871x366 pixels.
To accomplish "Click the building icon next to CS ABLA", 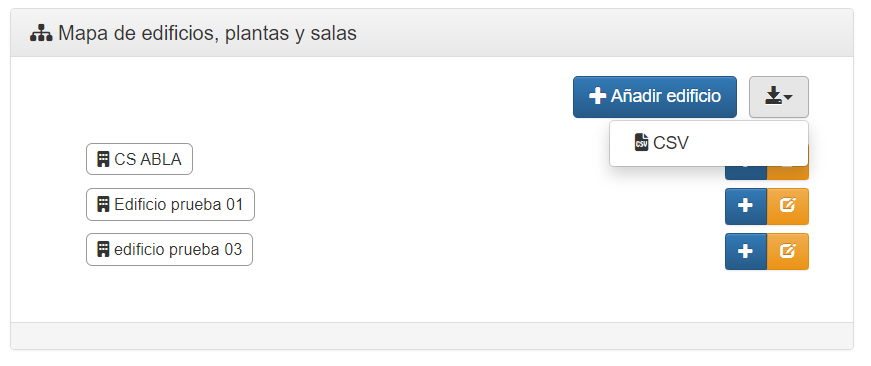I will tap(103, 159).
